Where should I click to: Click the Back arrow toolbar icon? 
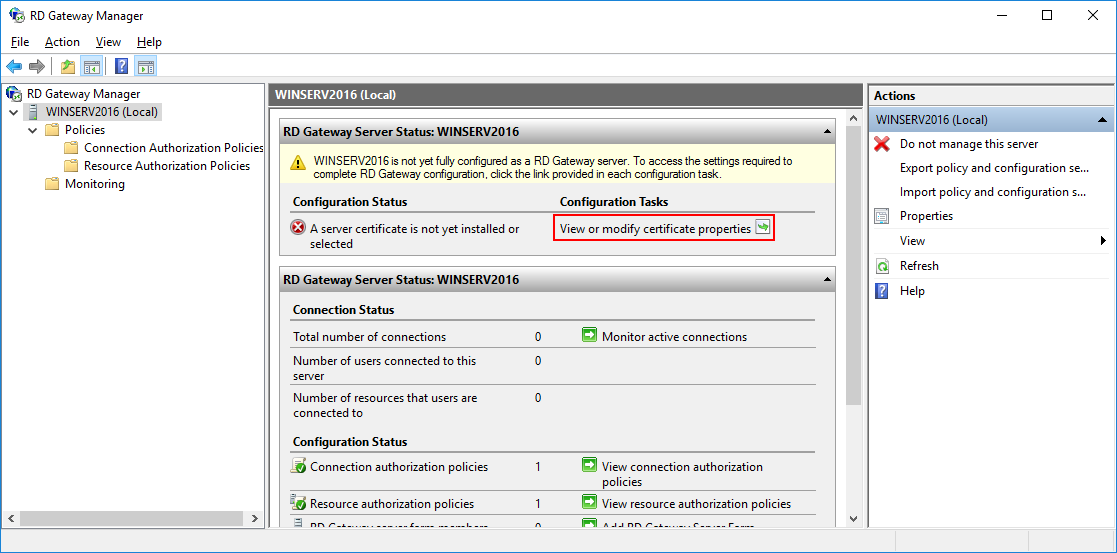[14, 67]
